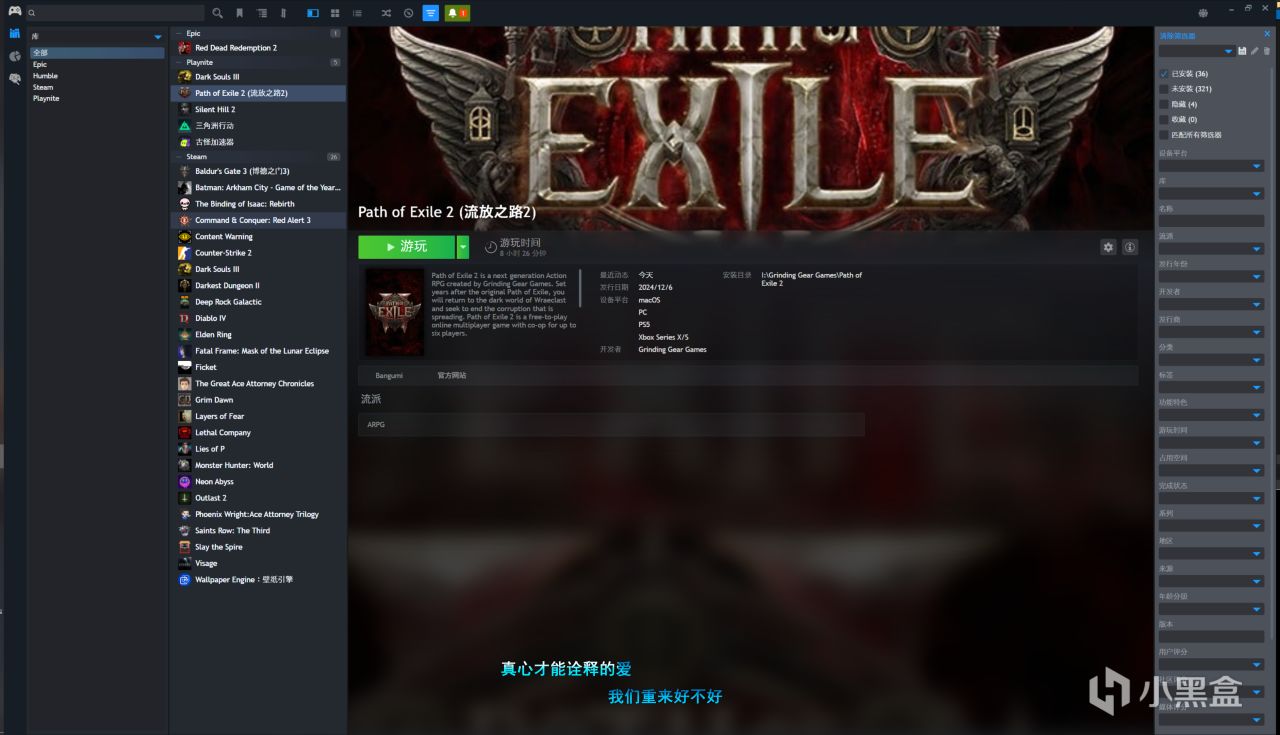
Task: Open the play button dropdown arrow
Action: pos(463,247)
